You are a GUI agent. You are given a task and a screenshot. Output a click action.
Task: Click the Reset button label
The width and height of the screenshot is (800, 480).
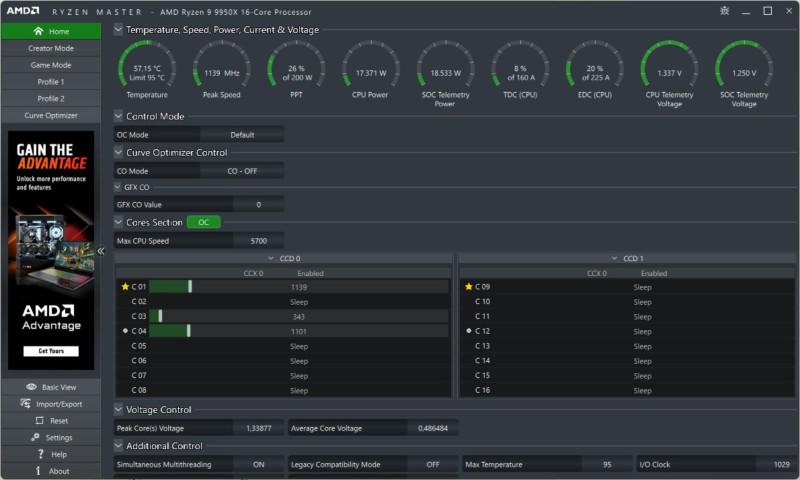59,421
